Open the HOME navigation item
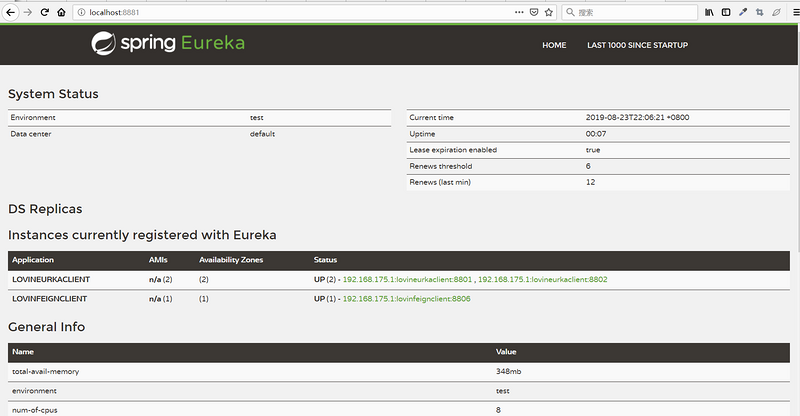Image resolution: width=800 pixels, height=416 pixels. coord(554,45)
